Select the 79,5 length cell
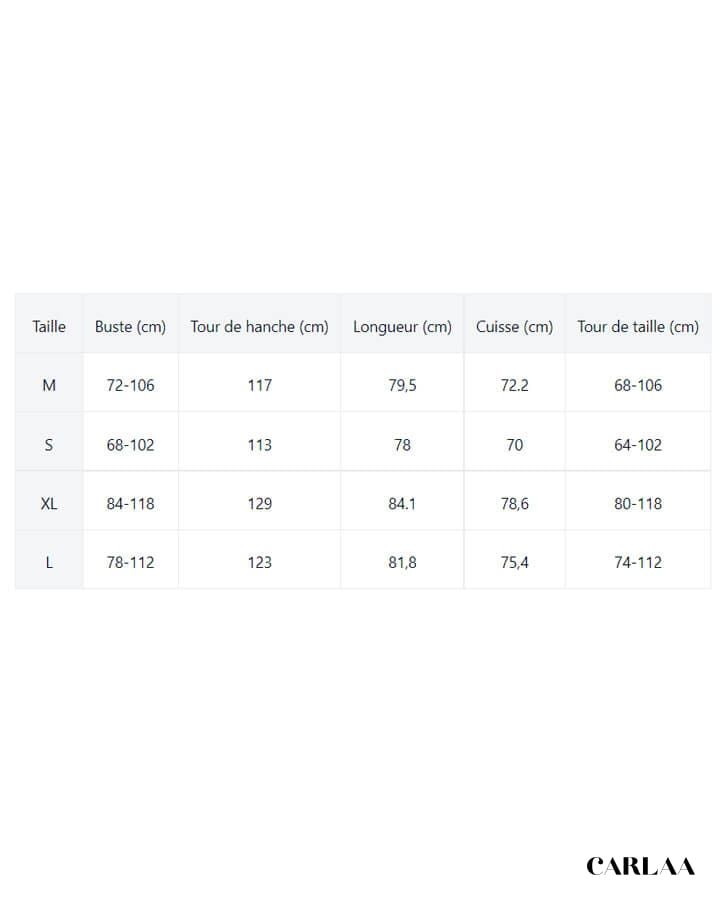Image resolution: width=720 pixels, height=900 pixels. (x=402, y=385)
